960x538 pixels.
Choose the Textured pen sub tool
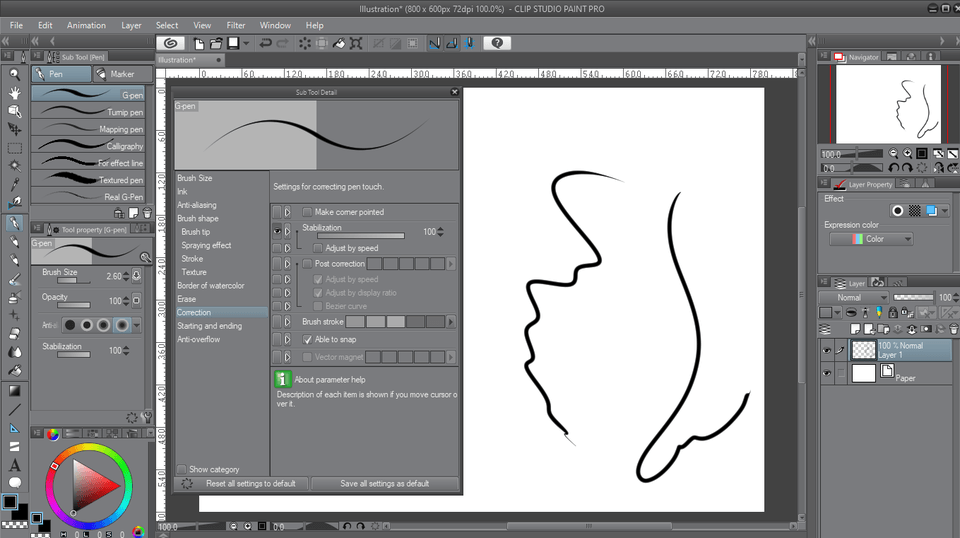pos(88,179)
